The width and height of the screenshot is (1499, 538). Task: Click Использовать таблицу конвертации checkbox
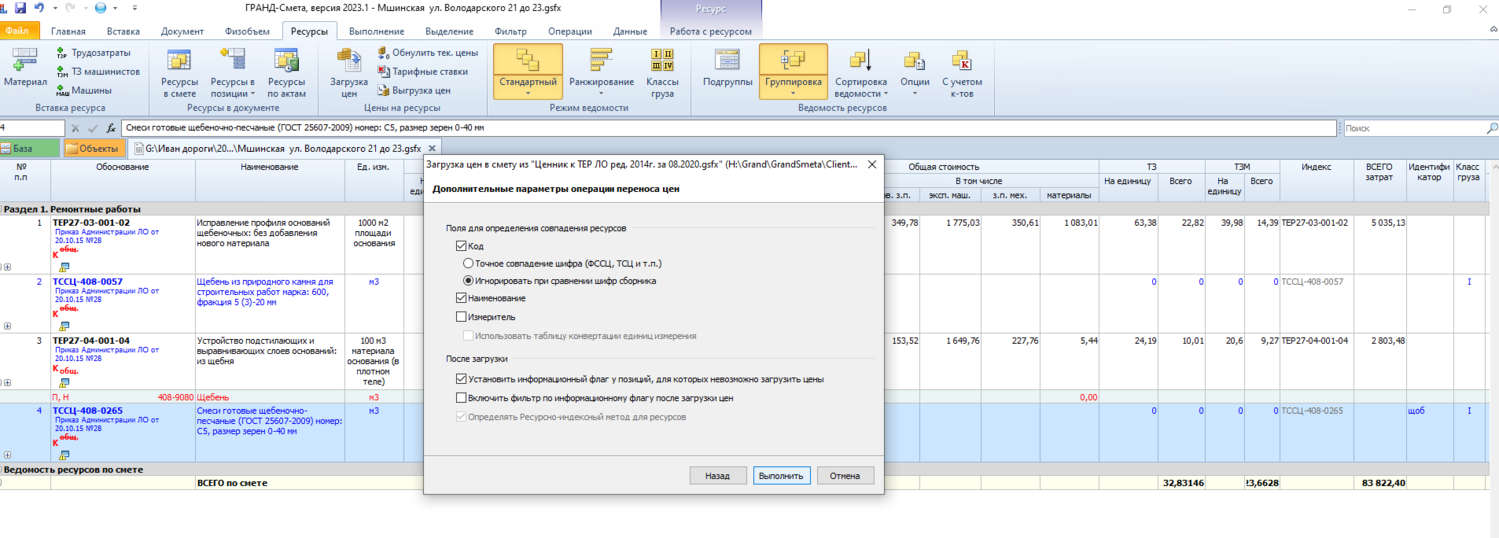[468, 336]
